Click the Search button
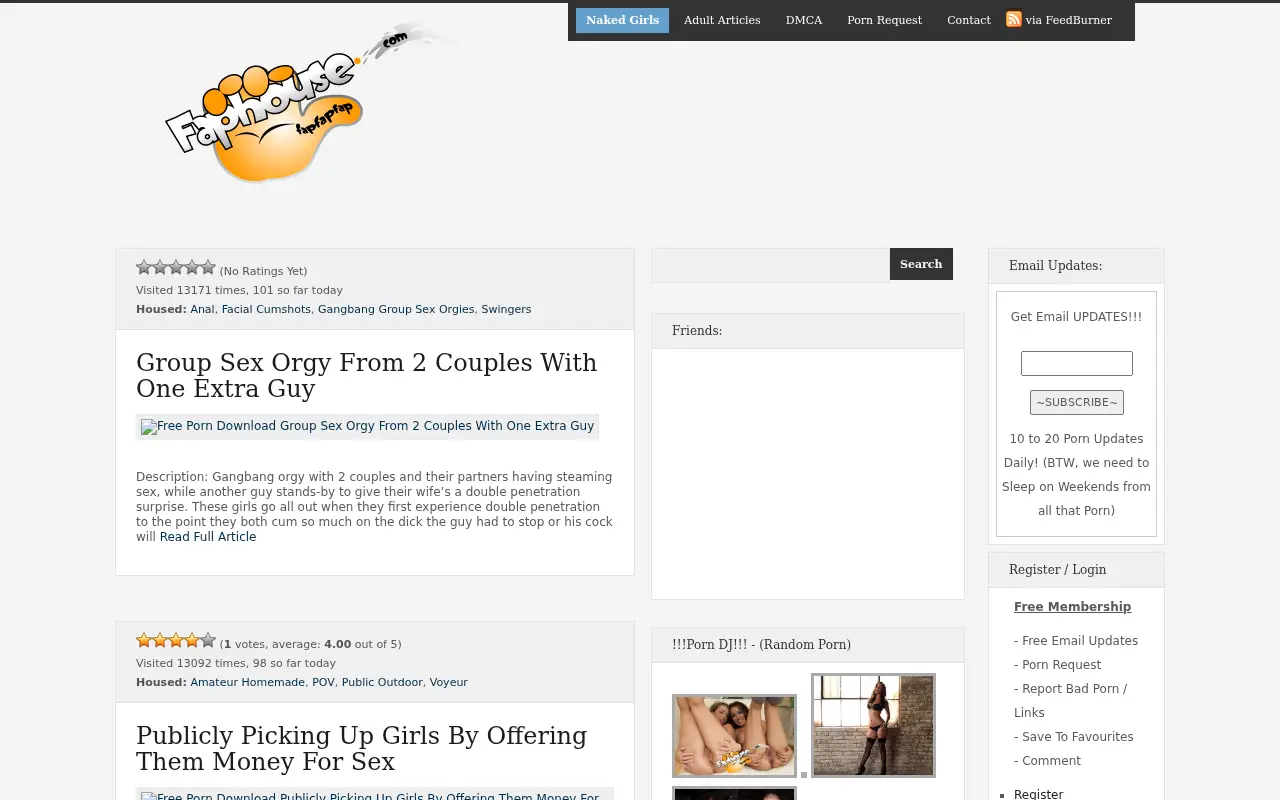The image size is (1280, 800). click(921, 264)
